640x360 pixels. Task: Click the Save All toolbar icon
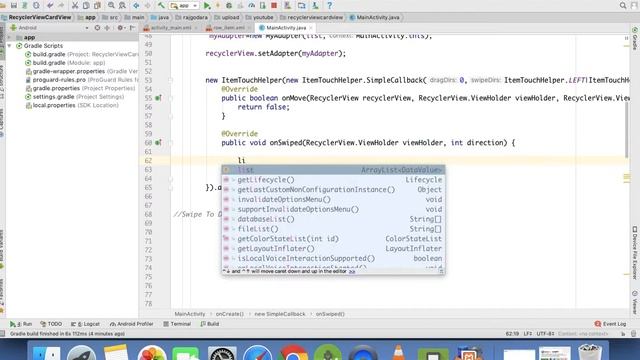tap(14, 5)
